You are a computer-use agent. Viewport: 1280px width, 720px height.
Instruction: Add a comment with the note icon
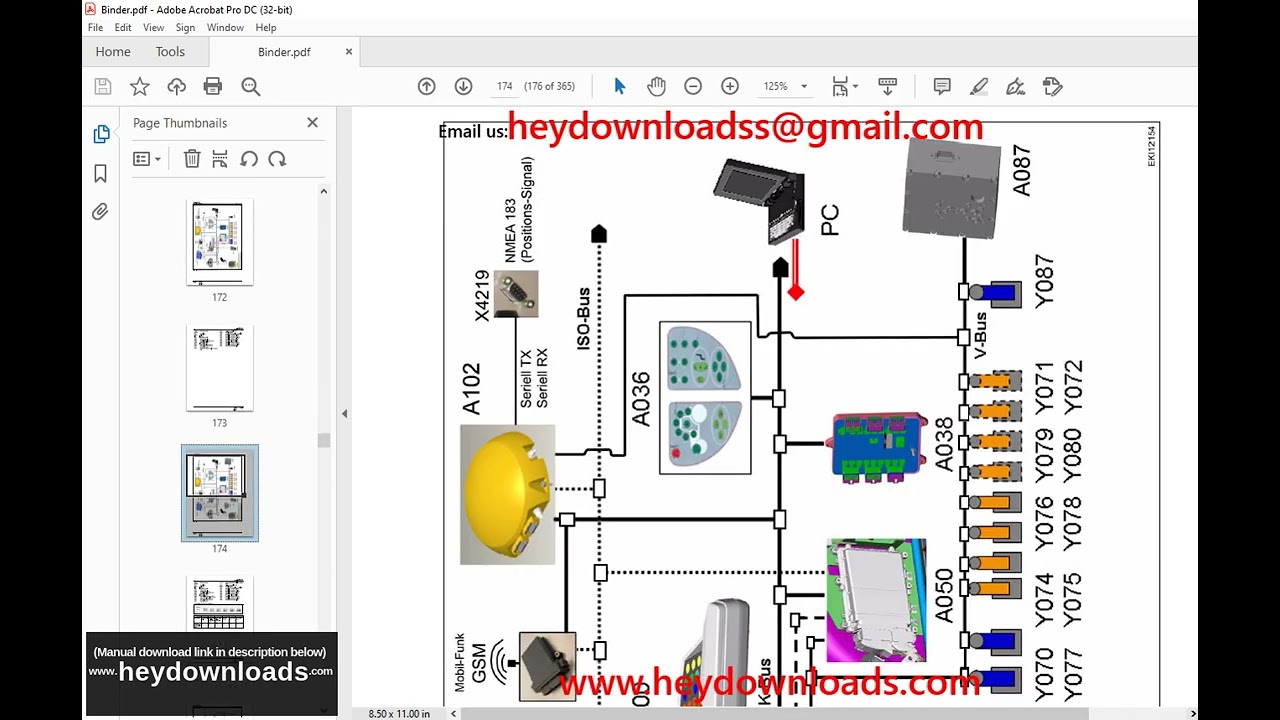click(942, 87)
